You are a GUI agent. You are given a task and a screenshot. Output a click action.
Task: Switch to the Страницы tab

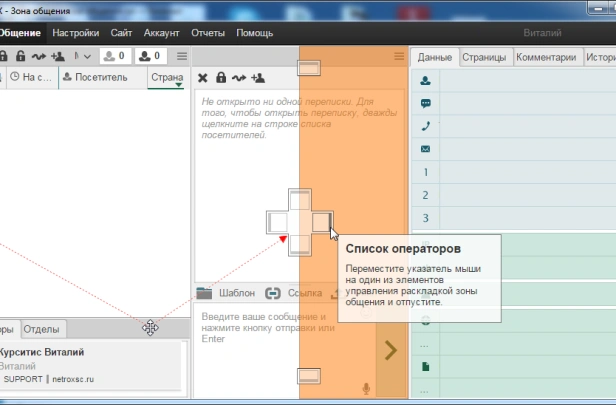pos(484,57)
